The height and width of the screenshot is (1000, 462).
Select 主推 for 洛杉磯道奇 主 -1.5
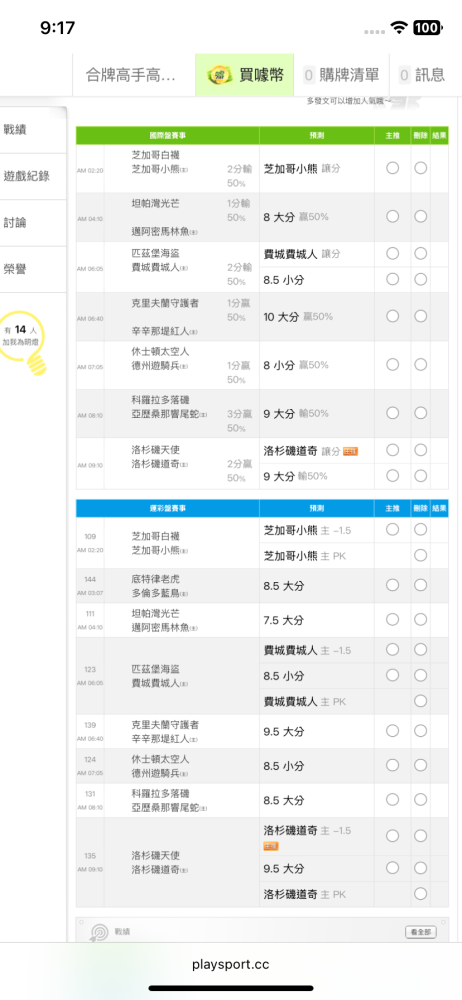(x=392, y=835)
